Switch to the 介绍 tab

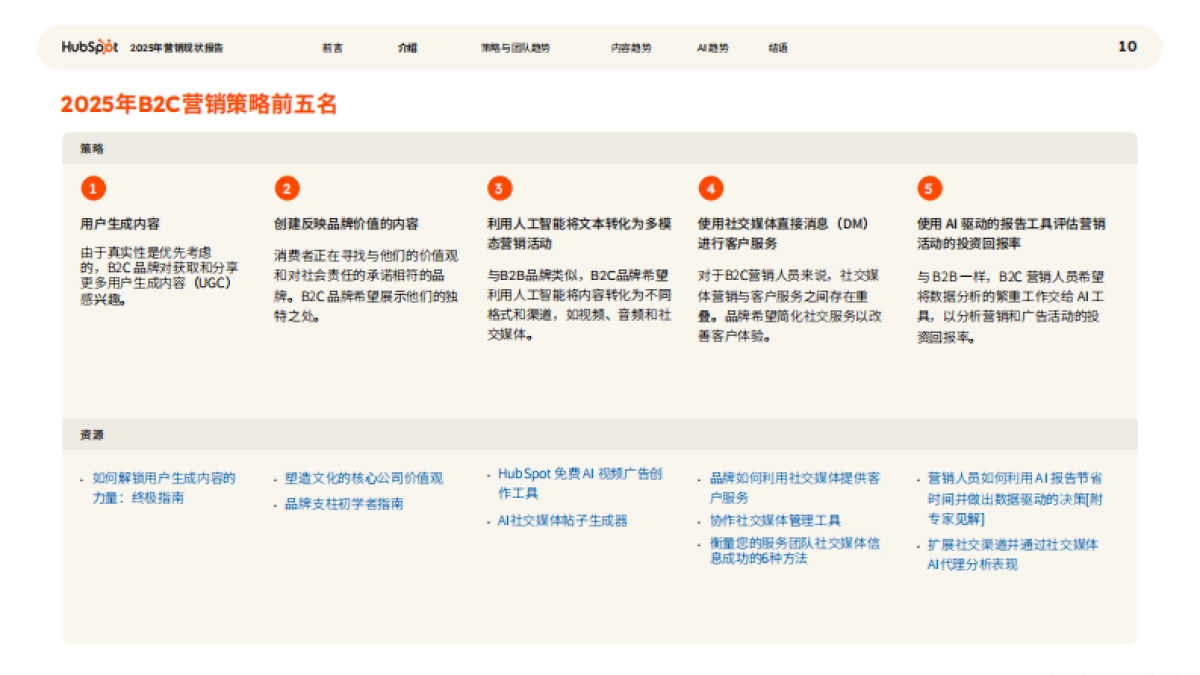coord(407,48)
